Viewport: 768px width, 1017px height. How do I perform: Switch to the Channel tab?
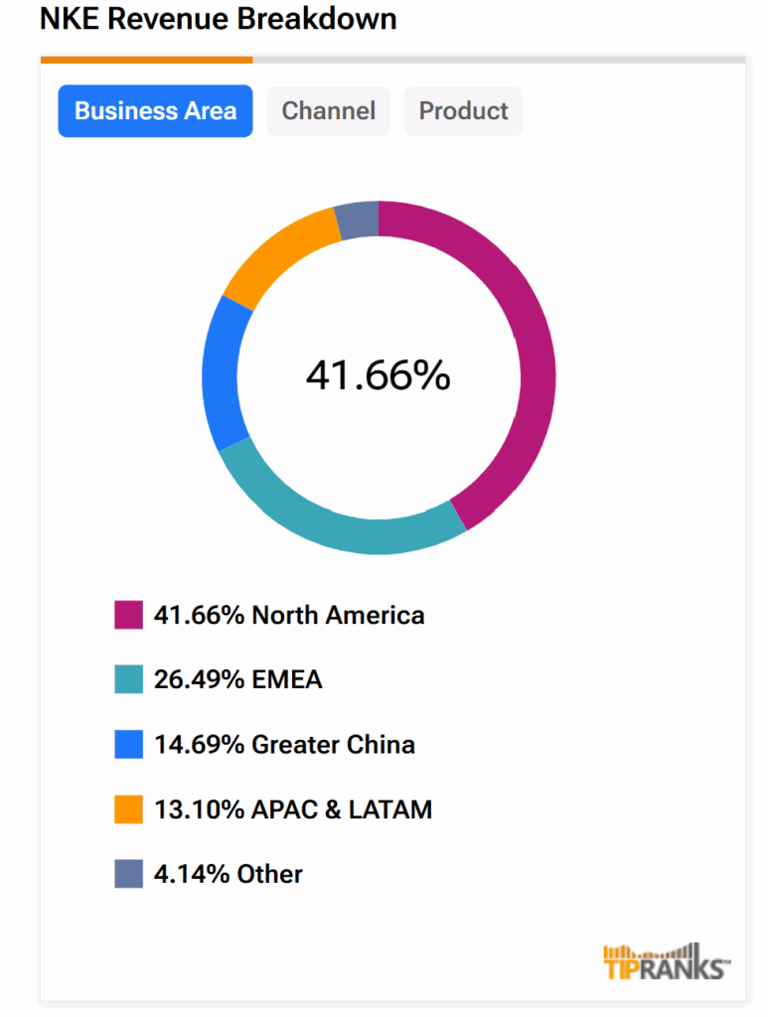pyautogui.click(x=328, y=111)
